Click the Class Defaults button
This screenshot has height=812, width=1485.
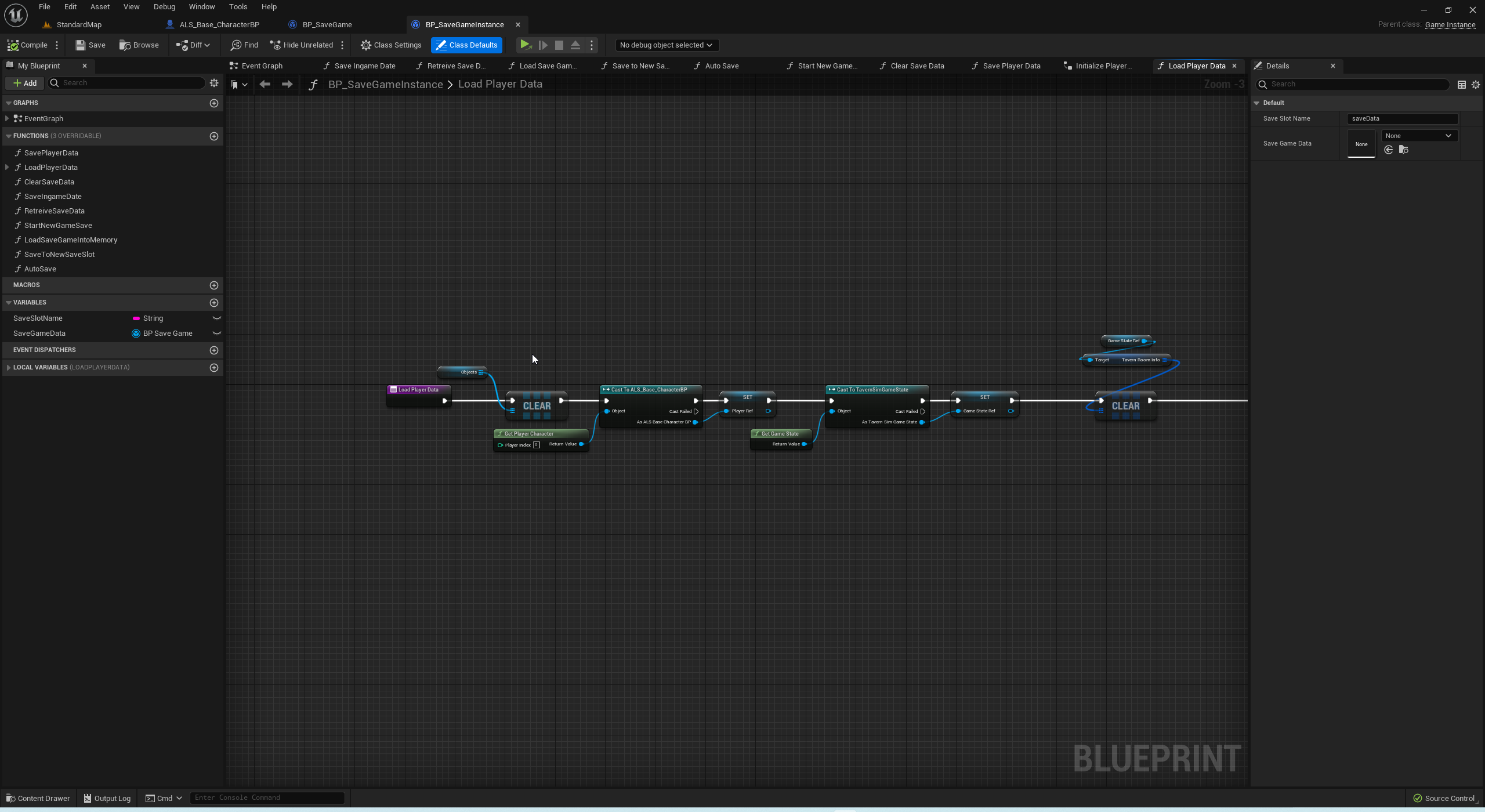[x=466, y=45]
